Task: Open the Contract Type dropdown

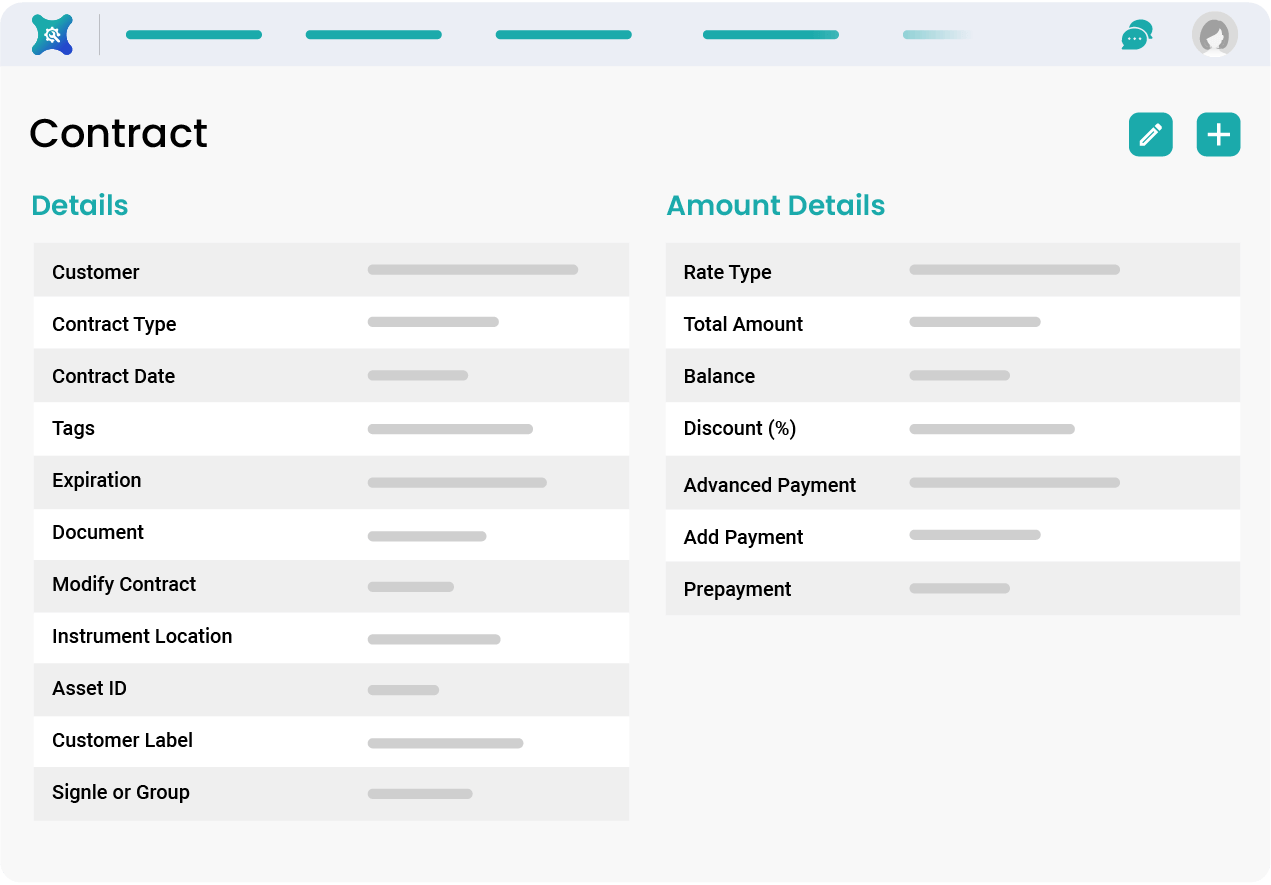Action: coord(433,321)
